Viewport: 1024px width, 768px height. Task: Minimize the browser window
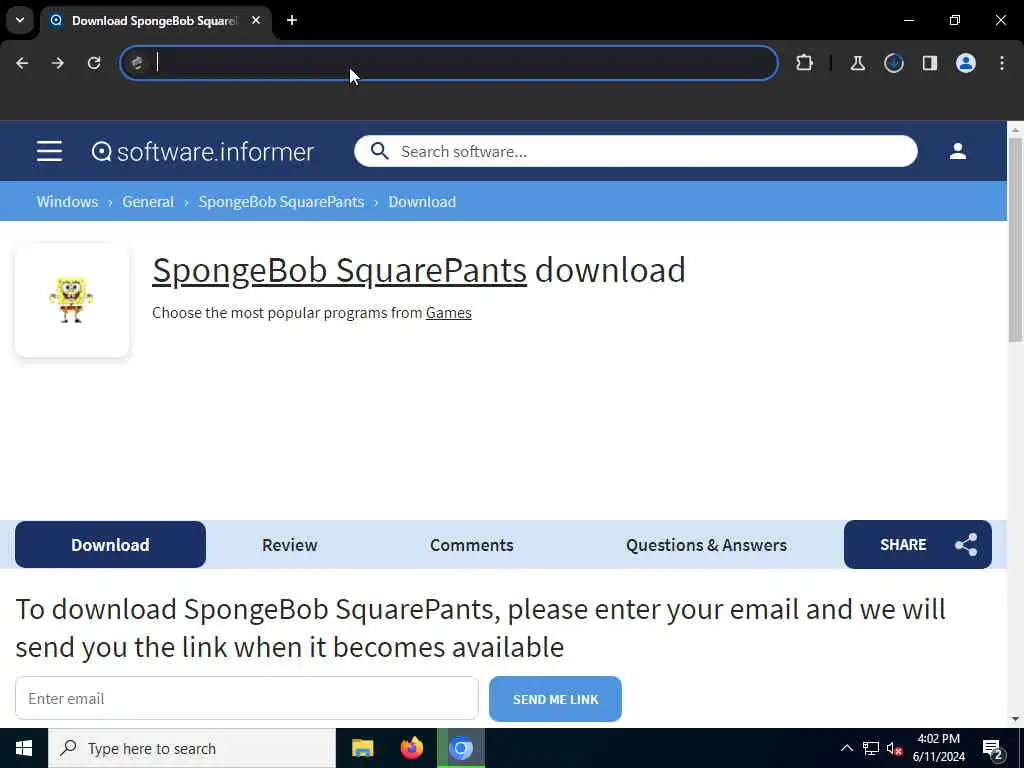[908, 20]
